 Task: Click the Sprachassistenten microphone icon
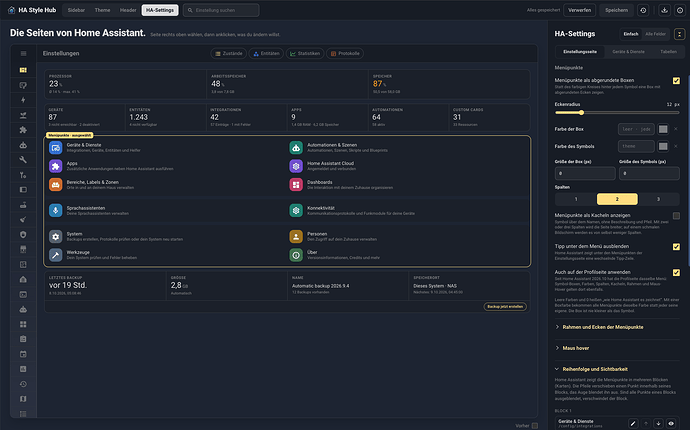[55, 210]
